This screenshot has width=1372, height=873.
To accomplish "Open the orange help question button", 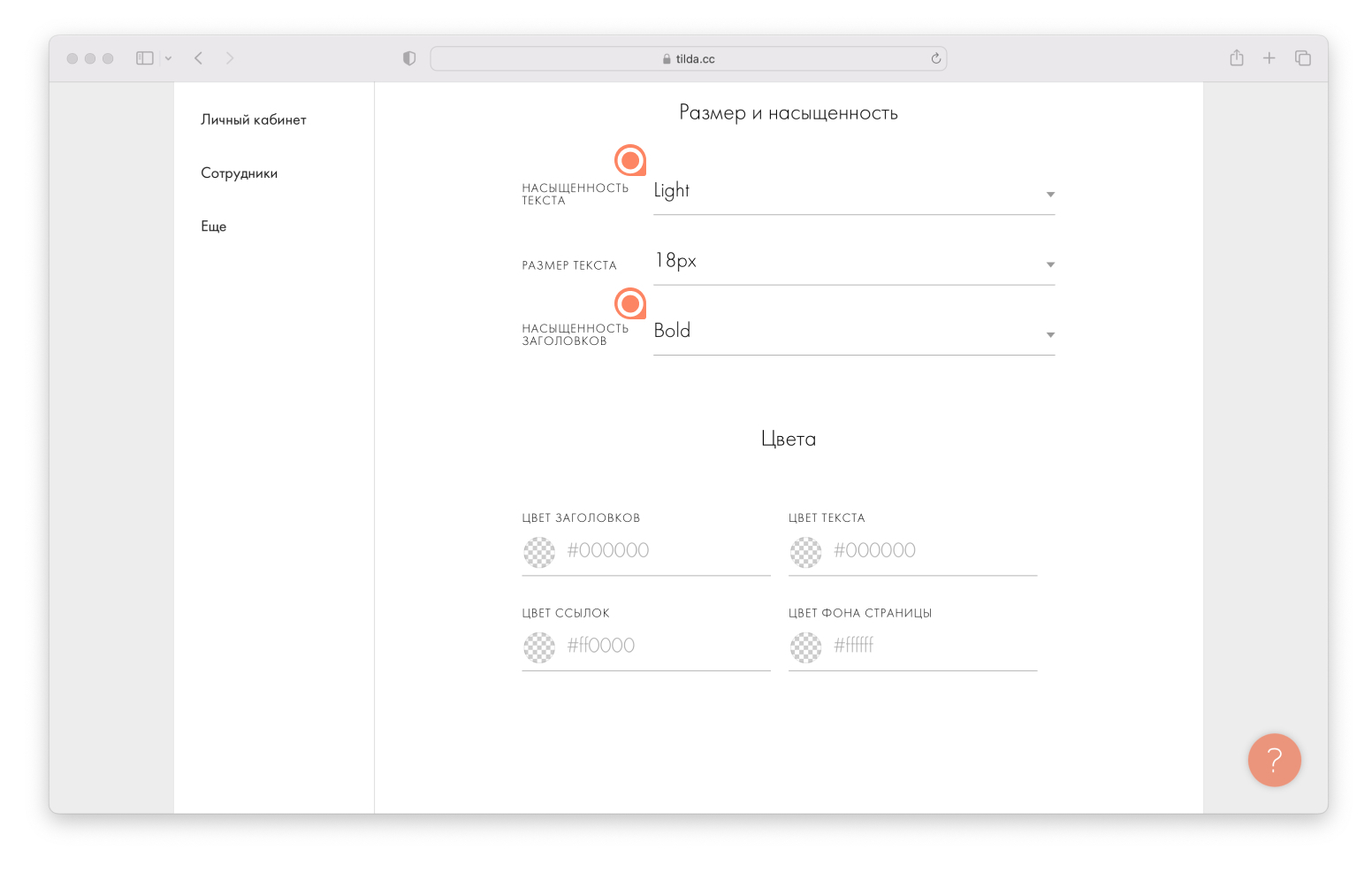I will [x=1274, y=760].
